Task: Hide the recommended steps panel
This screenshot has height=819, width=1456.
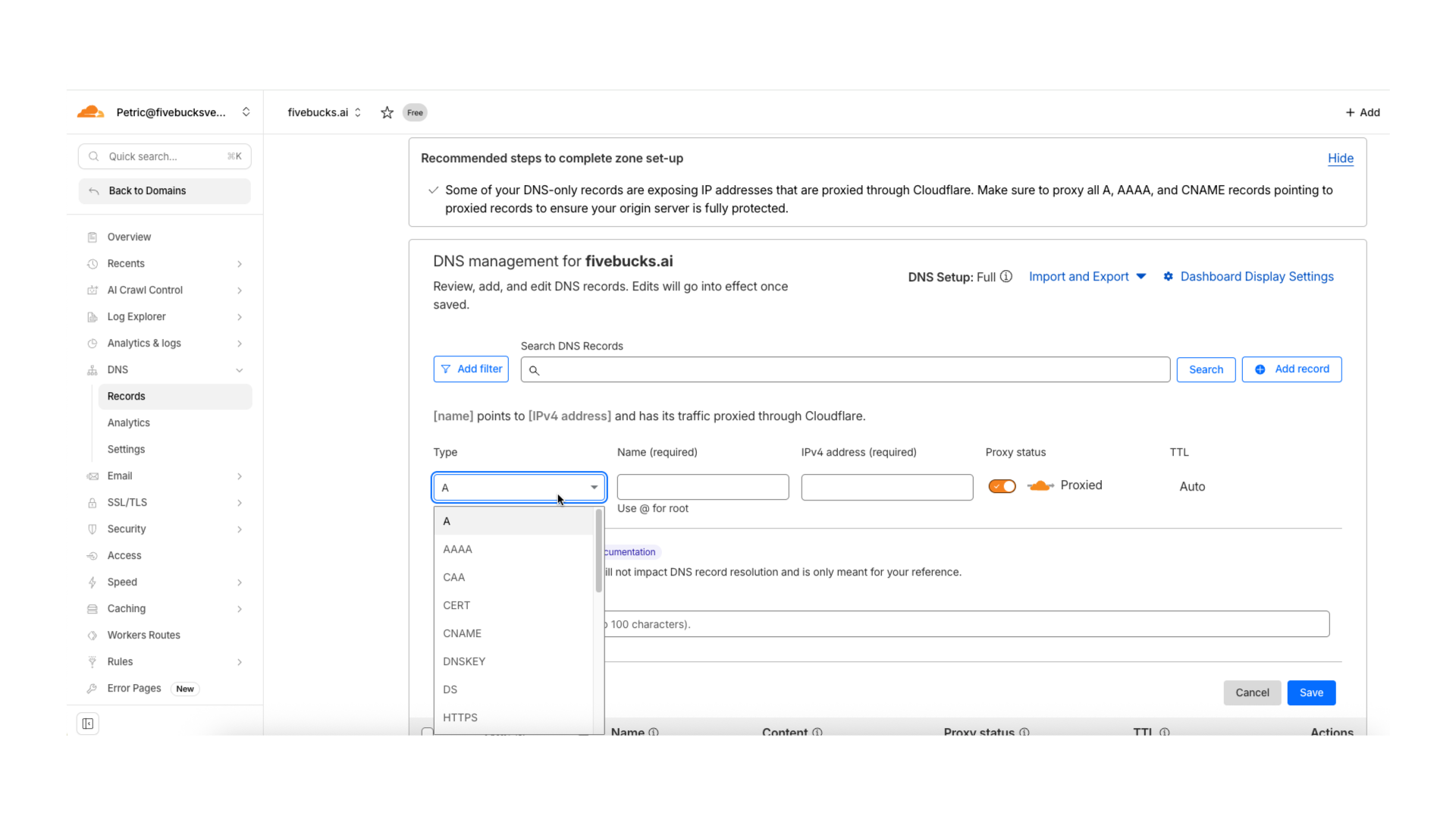Action: (x=1340, y=158)
